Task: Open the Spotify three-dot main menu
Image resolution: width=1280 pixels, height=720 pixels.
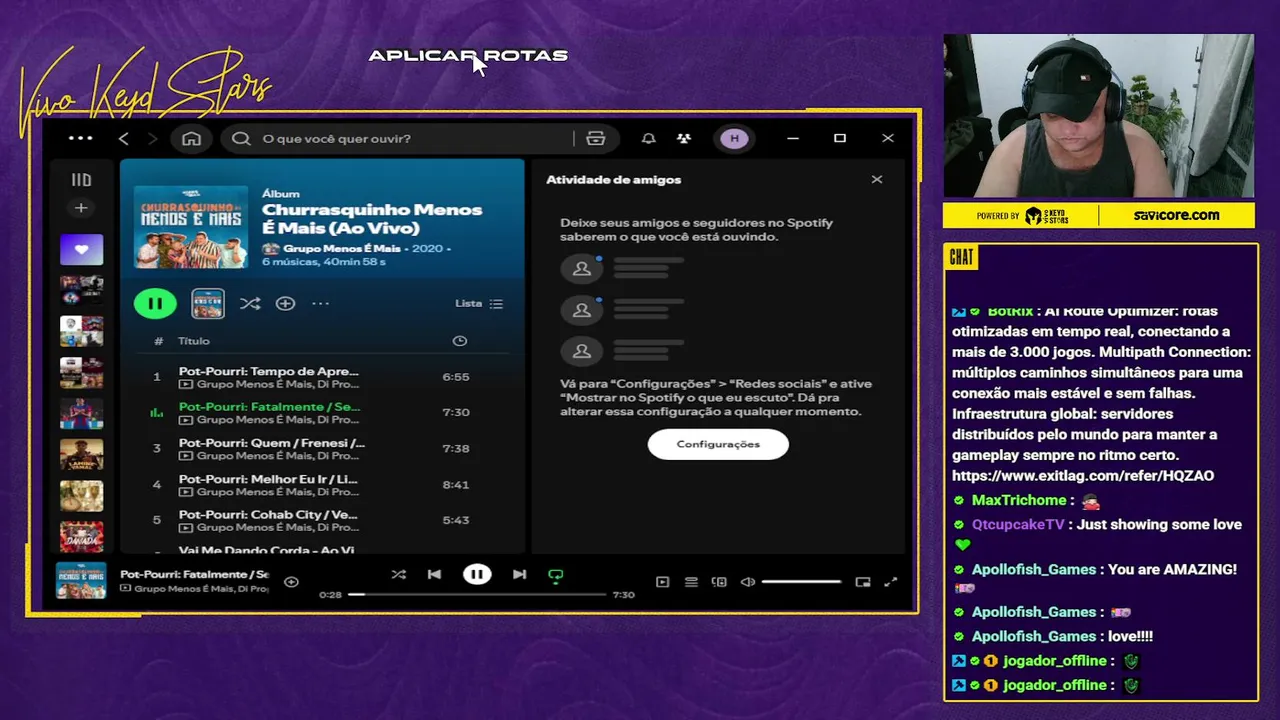Action: [x=80, y=138]
